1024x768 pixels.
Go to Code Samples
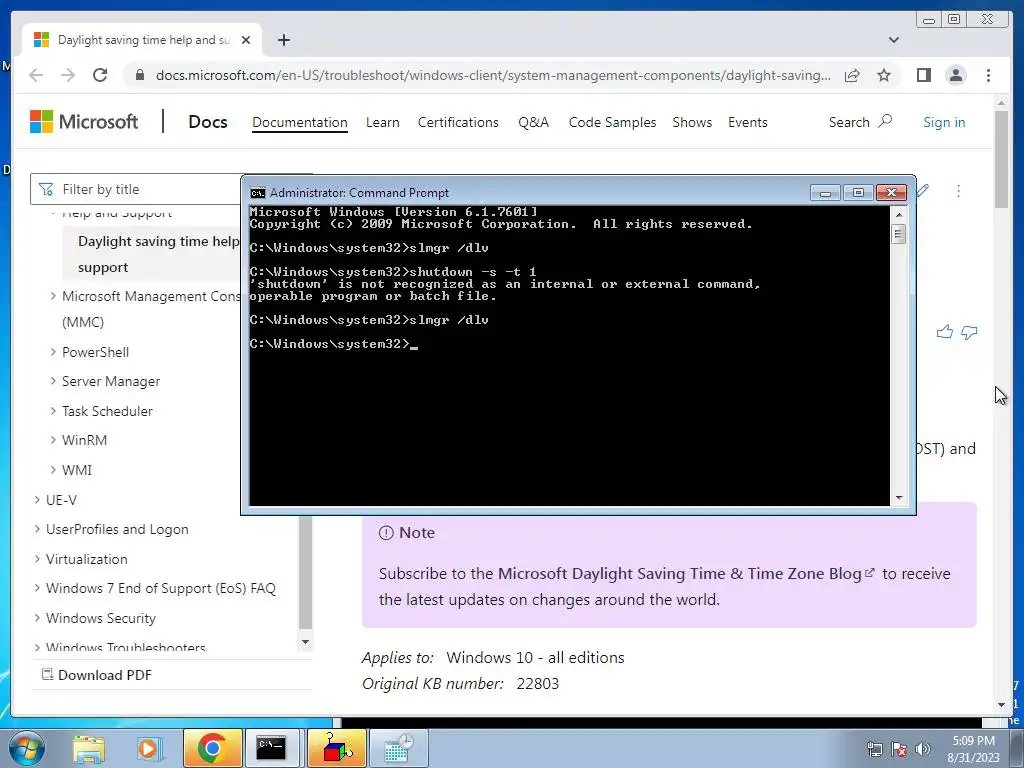(x=613, y=122)
